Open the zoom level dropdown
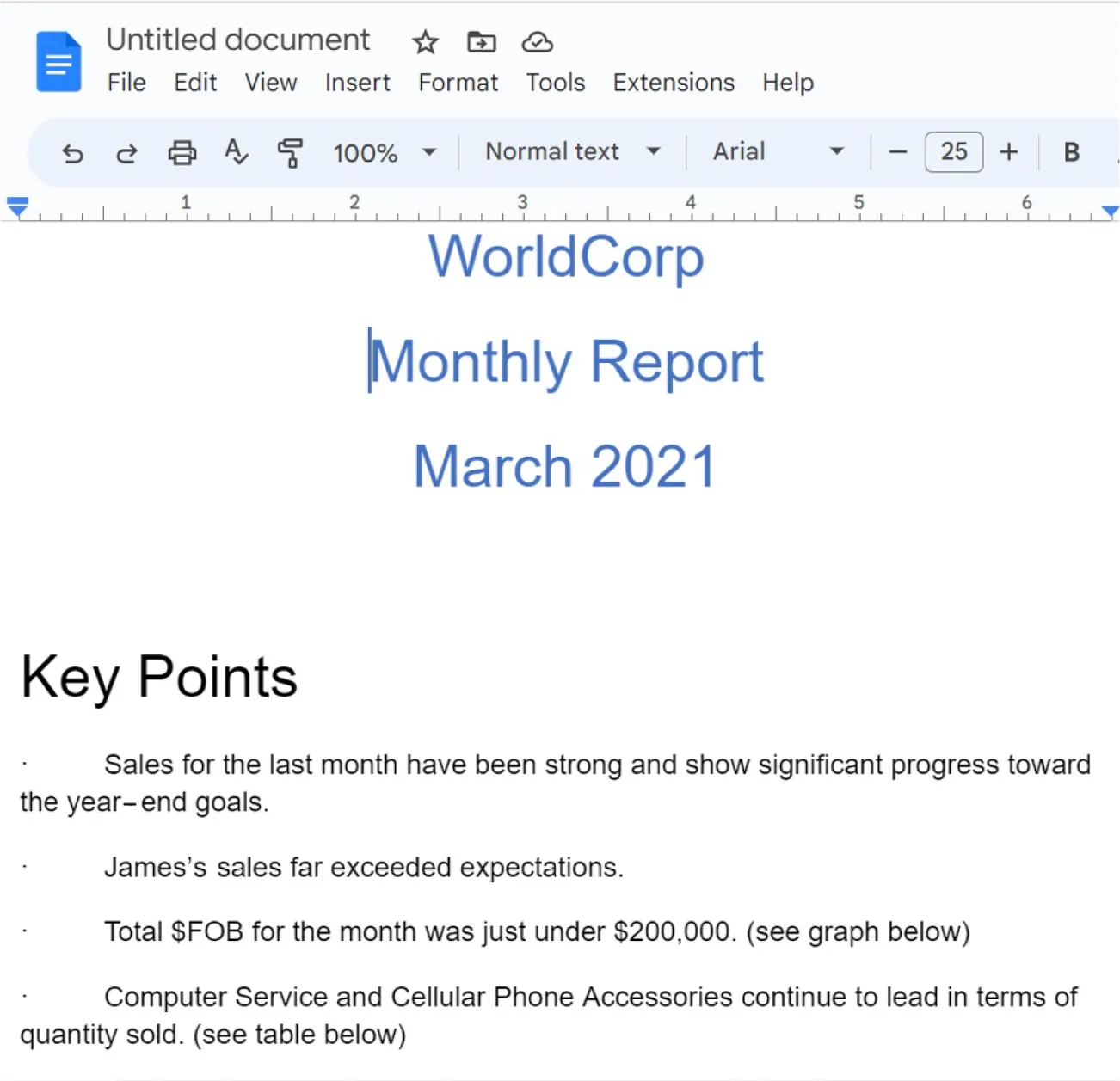Screen dimensions: 1120x1081 (x=384, y=152)
